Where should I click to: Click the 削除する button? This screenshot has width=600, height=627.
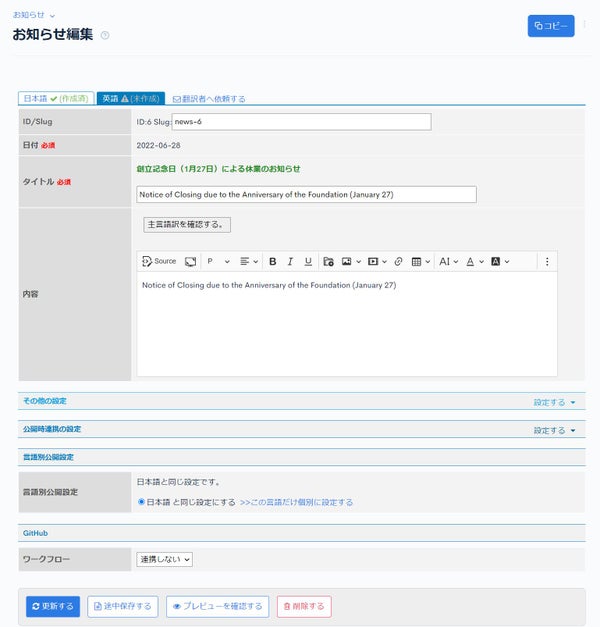coord(304,606)
